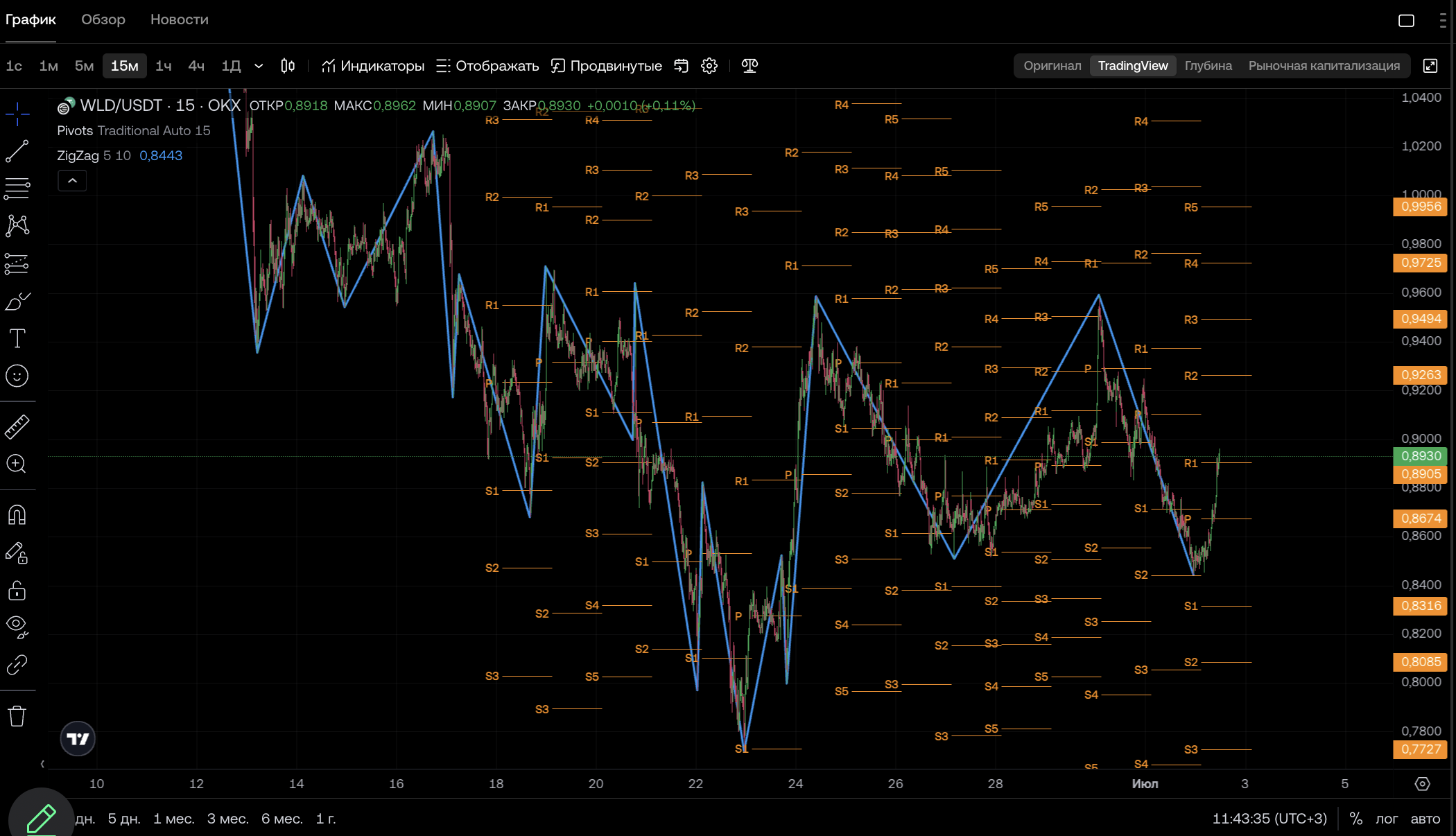The image size is (1456, 836).
Task: Toggle lock all drawings
Action: point(17,590)
